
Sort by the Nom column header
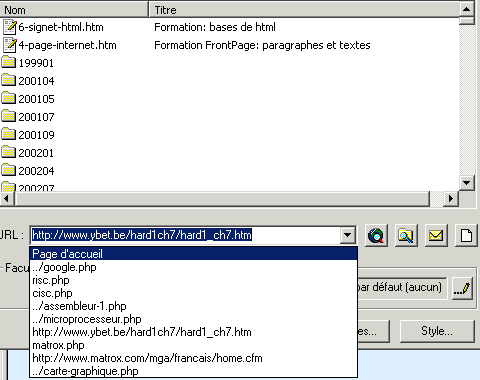pos(74,10)
